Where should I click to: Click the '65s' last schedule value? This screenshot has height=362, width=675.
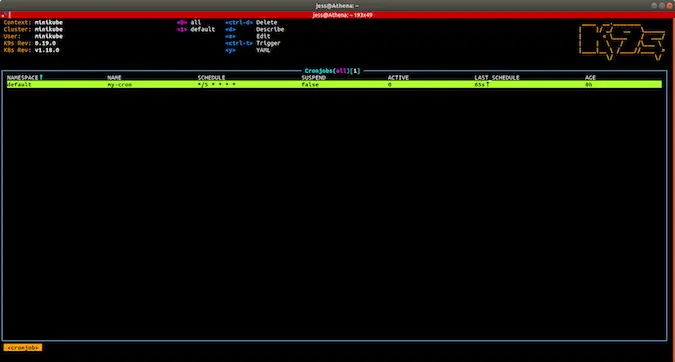click(x=480, y=85)
